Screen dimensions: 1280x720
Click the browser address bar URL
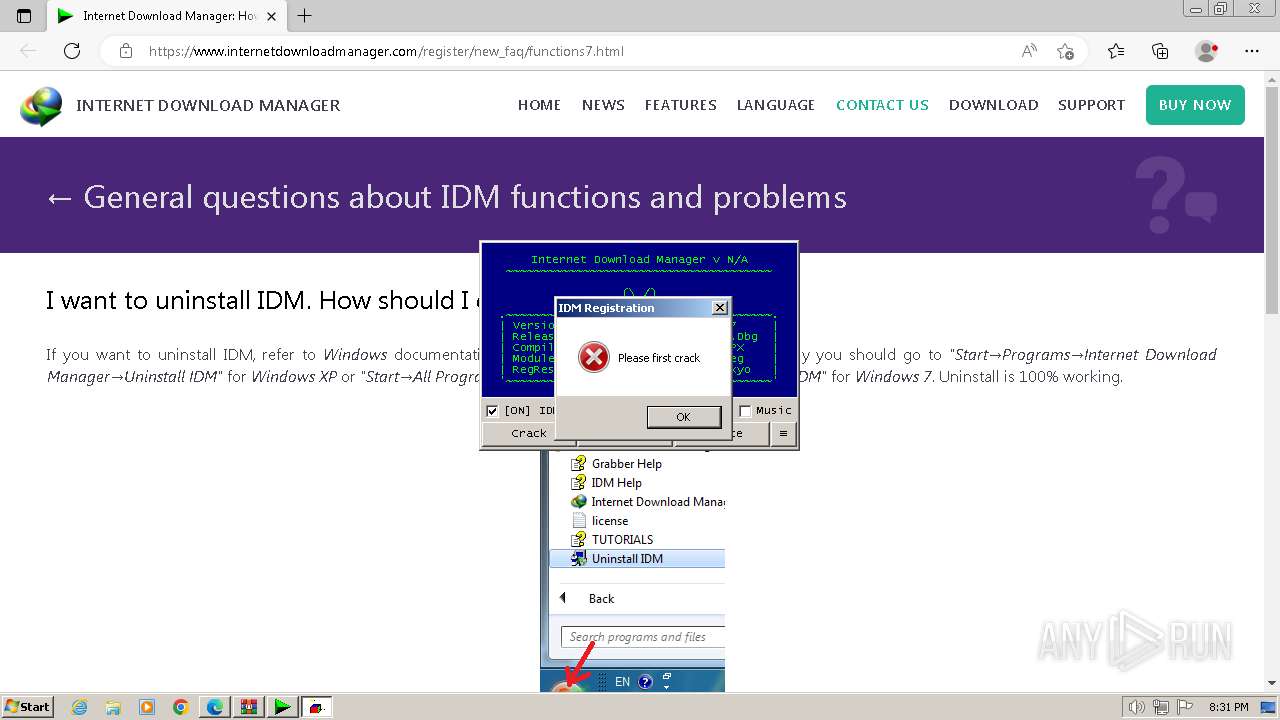pos(386,51)
